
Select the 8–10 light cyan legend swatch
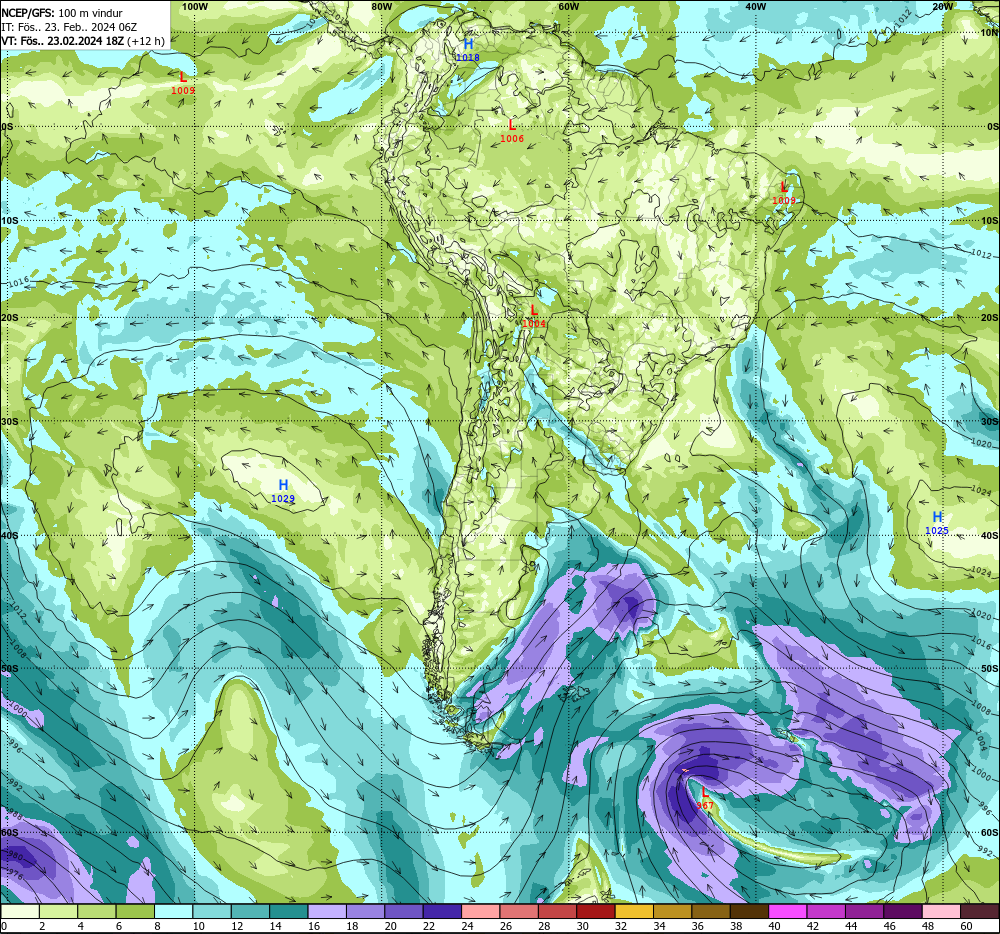tap(173, 911)
